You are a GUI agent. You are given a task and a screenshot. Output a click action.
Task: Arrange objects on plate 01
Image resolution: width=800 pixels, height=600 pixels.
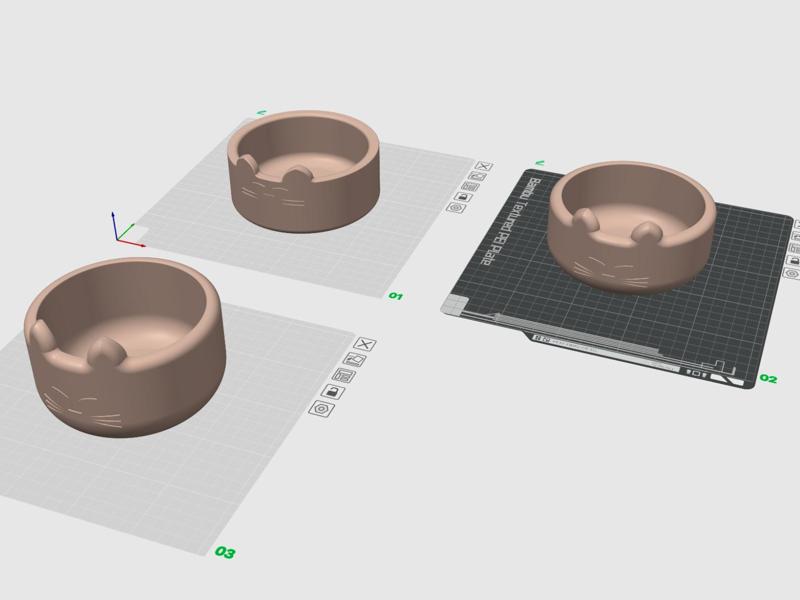point(470,187)
